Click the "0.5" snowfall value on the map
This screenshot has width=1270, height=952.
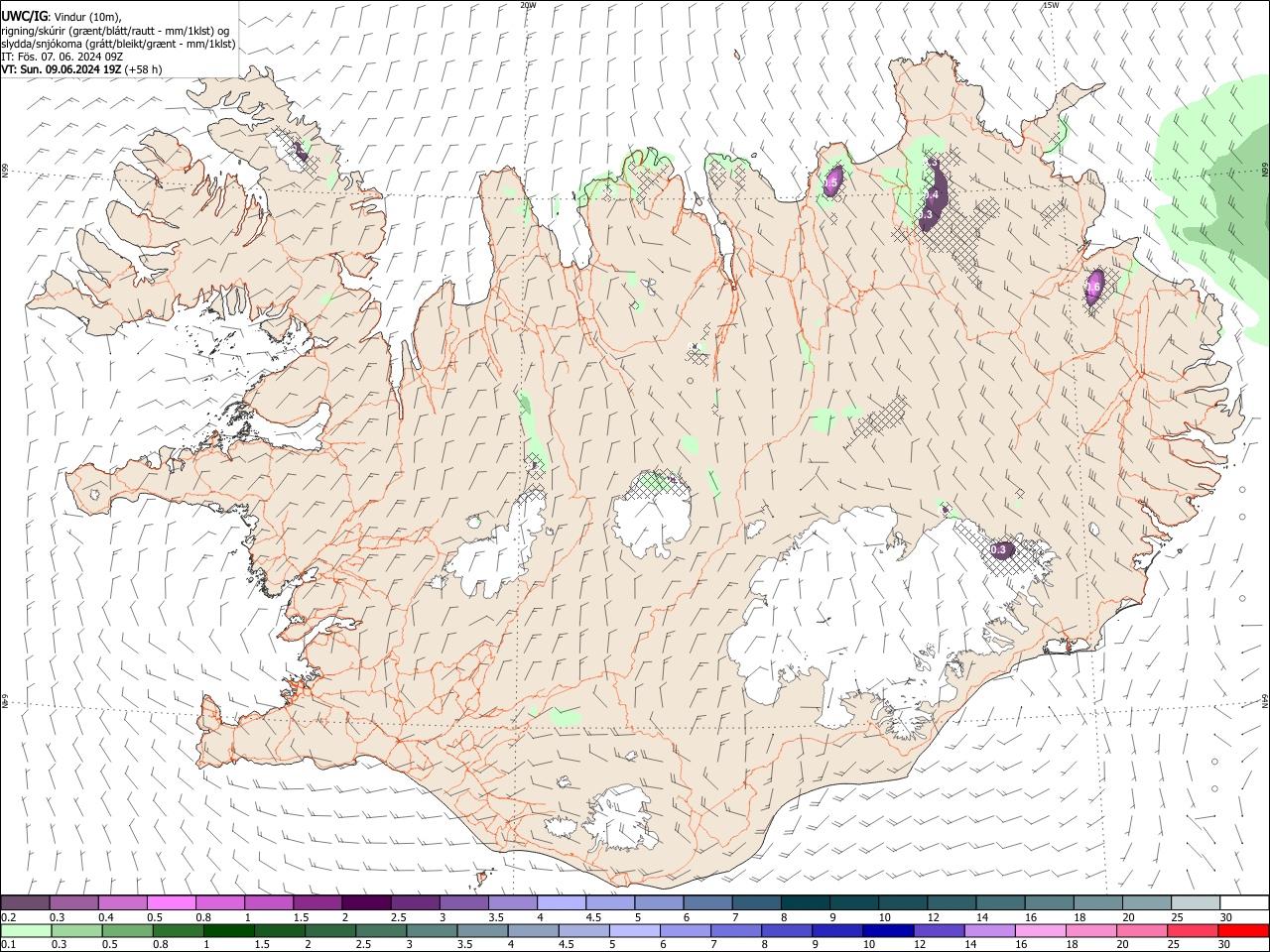pyautogui.click(x=831, y=181)
